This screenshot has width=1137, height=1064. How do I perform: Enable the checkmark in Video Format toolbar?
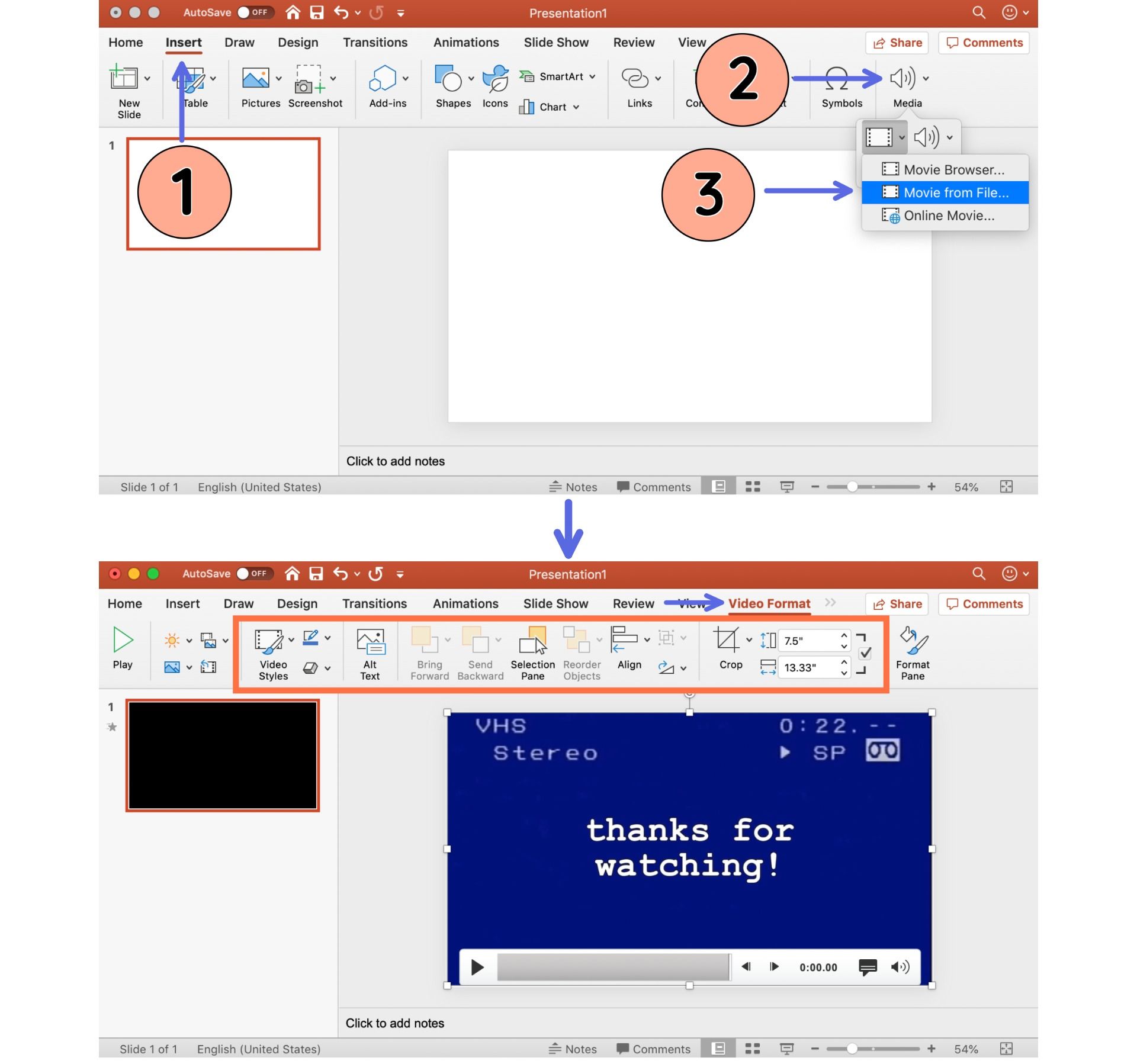tap(865, 652)
